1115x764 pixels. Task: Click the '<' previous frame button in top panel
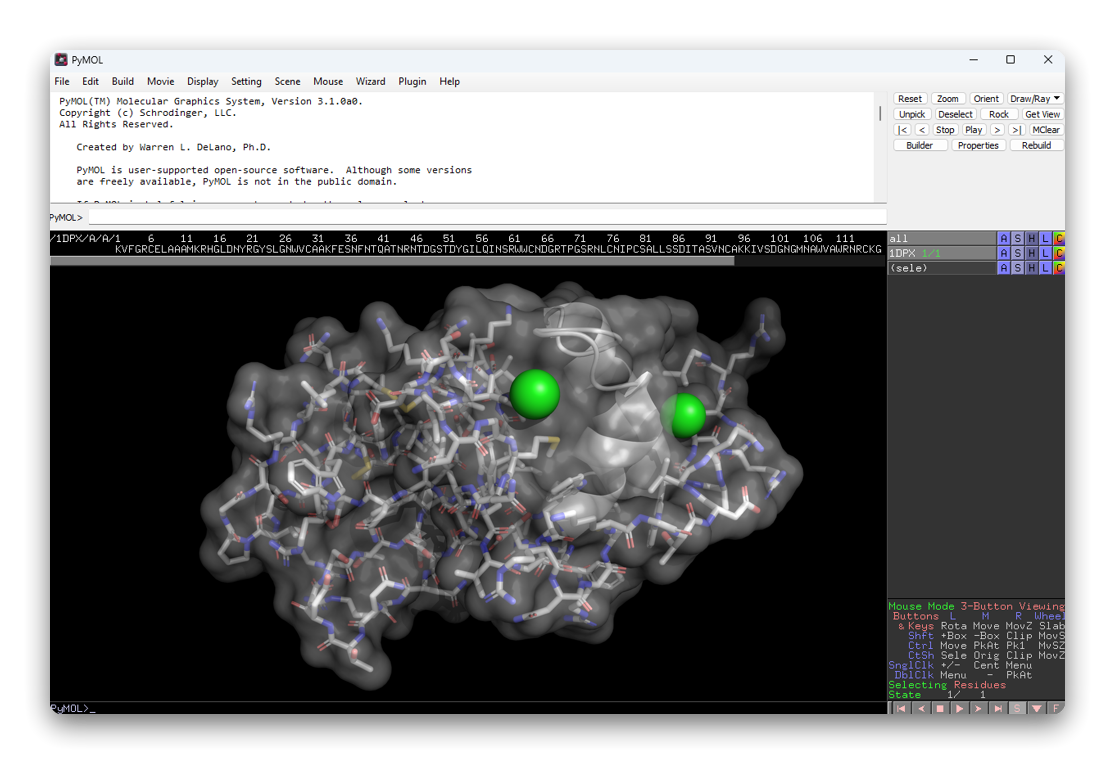tap(922, 130)
